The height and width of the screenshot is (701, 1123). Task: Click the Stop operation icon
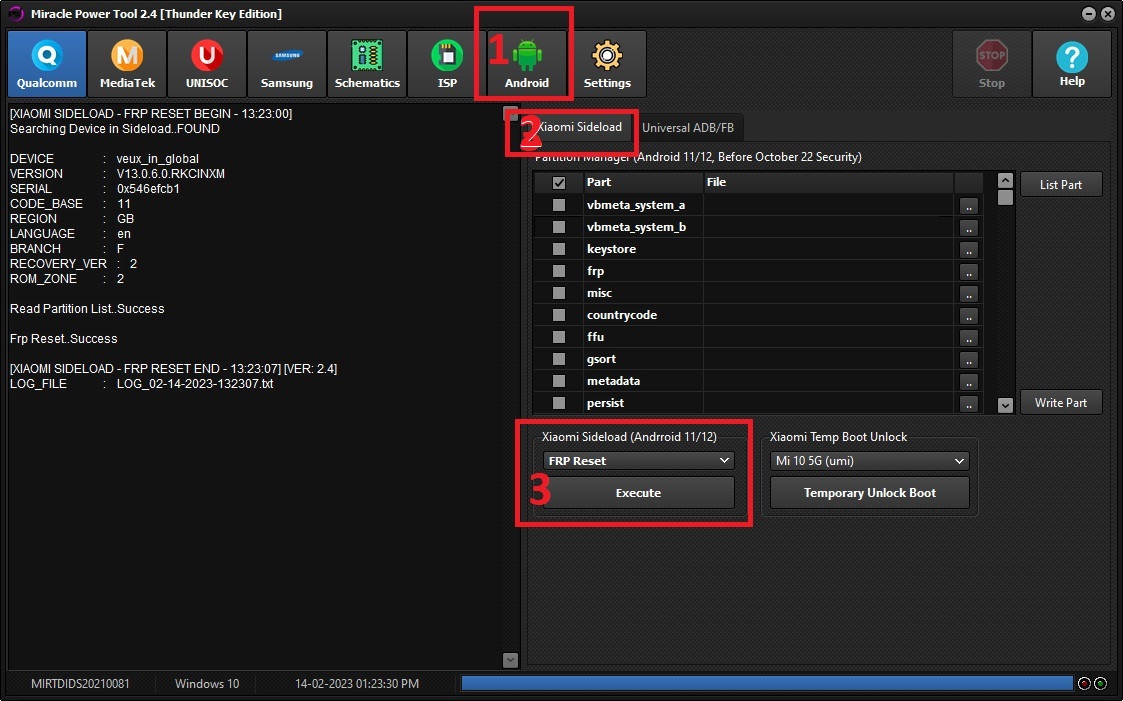coord(992,64)
